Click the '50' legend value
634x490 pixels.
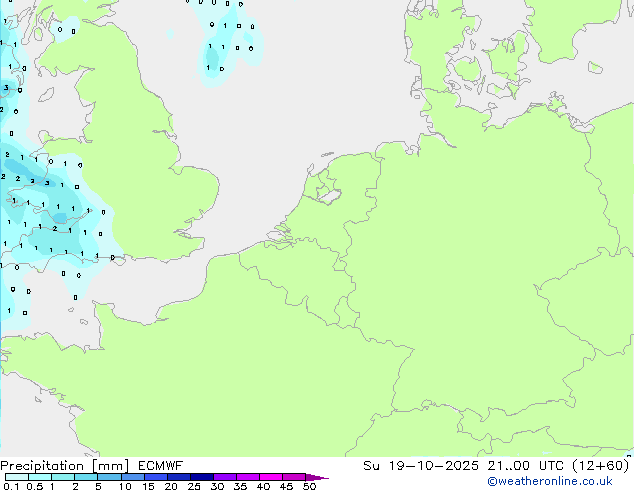[309, 486]
